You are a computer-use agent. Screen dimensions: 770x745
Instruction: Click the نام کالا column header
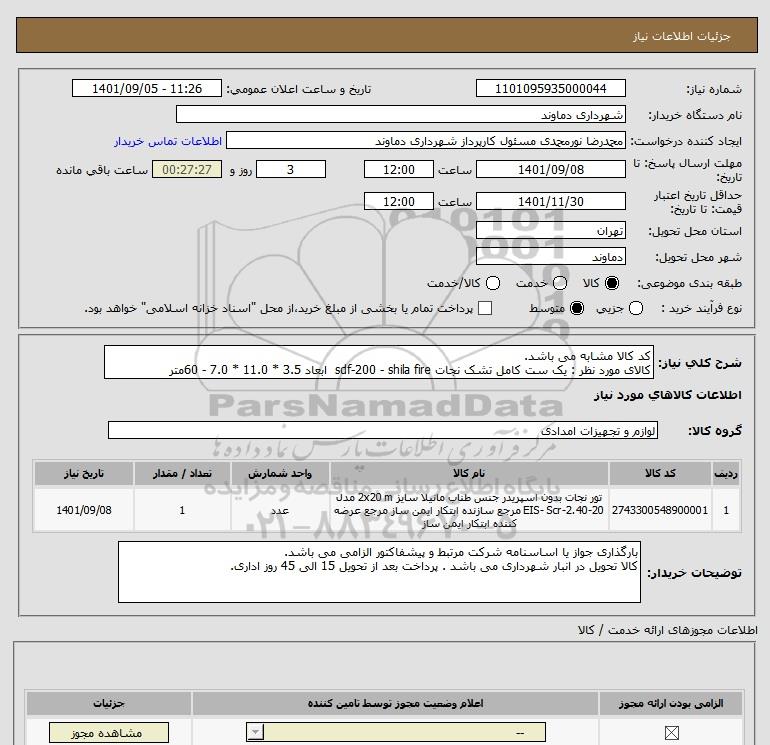(x=469, y=473)
